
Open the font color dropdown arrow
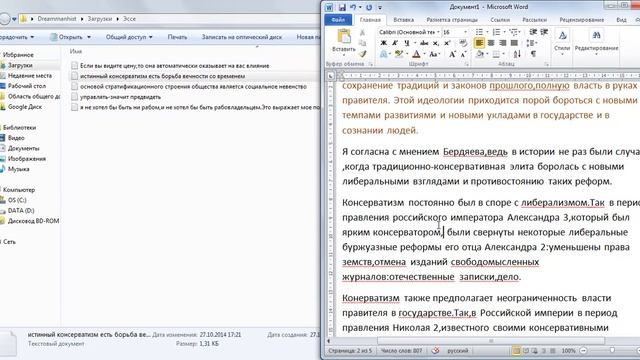pyautogui.click(x=424, y=54)
